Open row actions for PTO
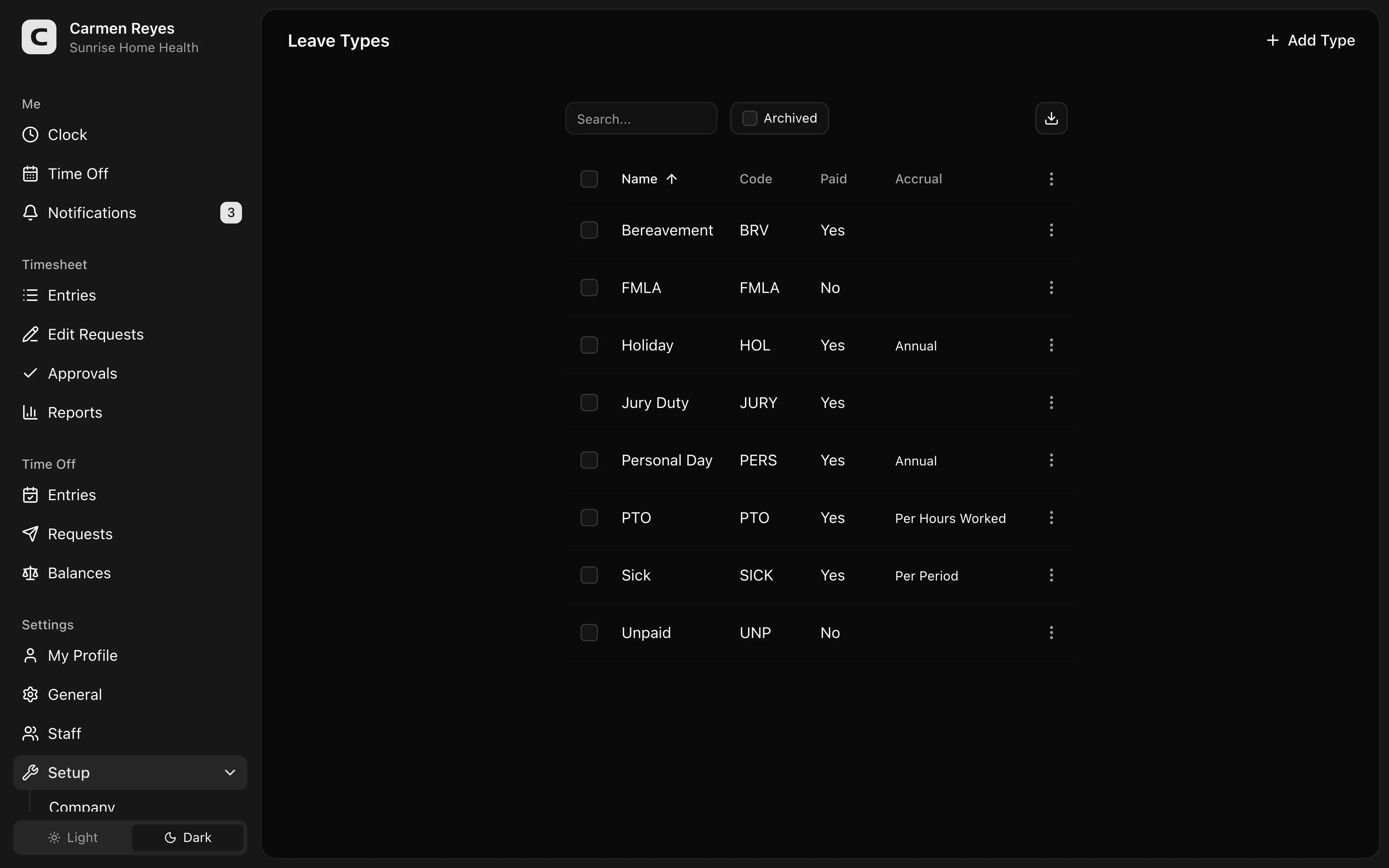The image size is (1389, 868). click(x=1051, y=518)
